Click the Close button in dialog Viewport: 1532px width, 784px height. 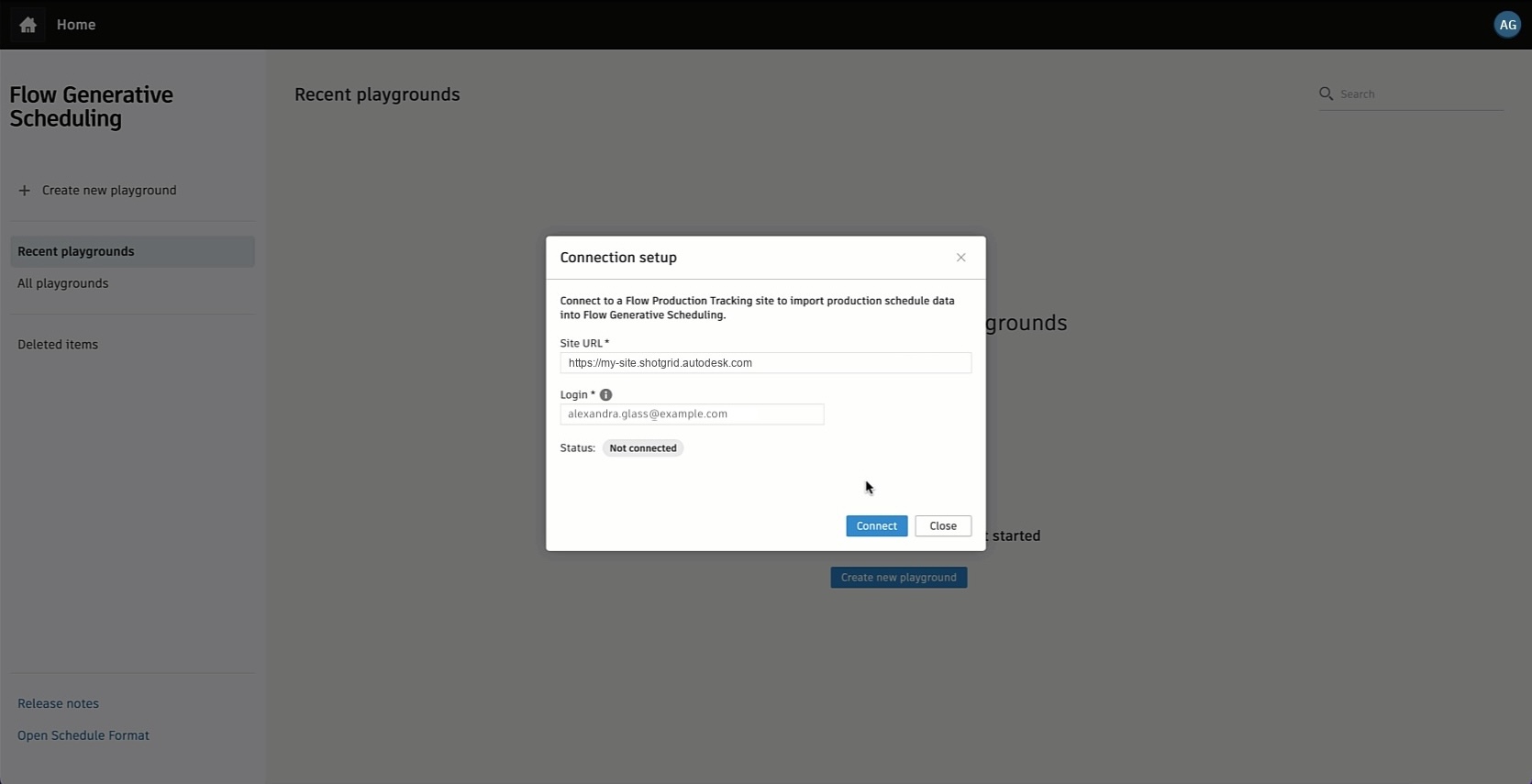pos(943,526)
